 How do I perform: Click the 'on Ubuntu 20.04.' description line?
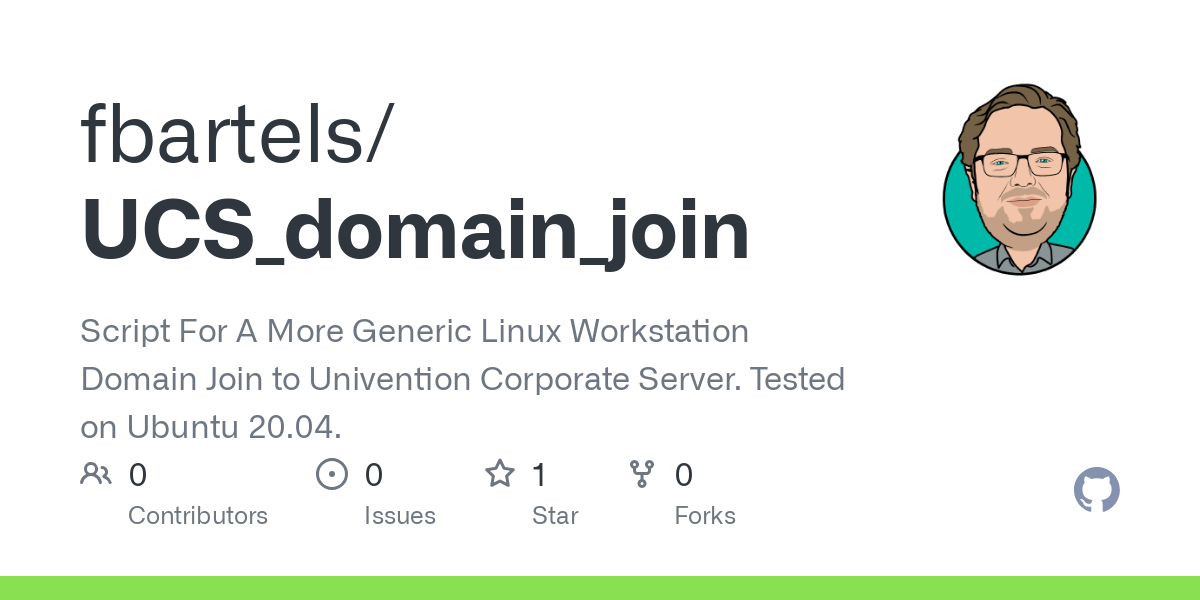211,427
